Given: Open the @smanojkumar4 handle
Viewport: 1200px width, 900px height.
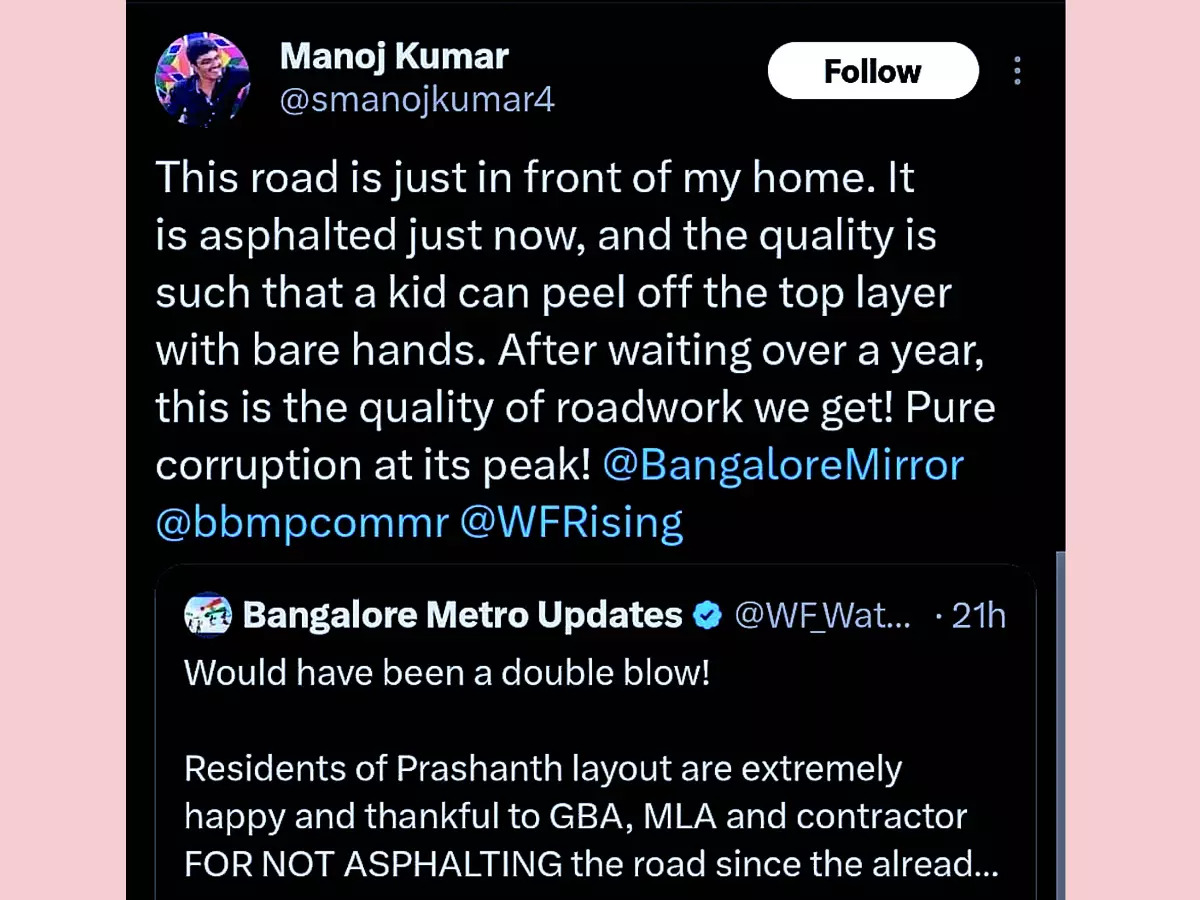Looking at the screenshot, I should [417, 100].
